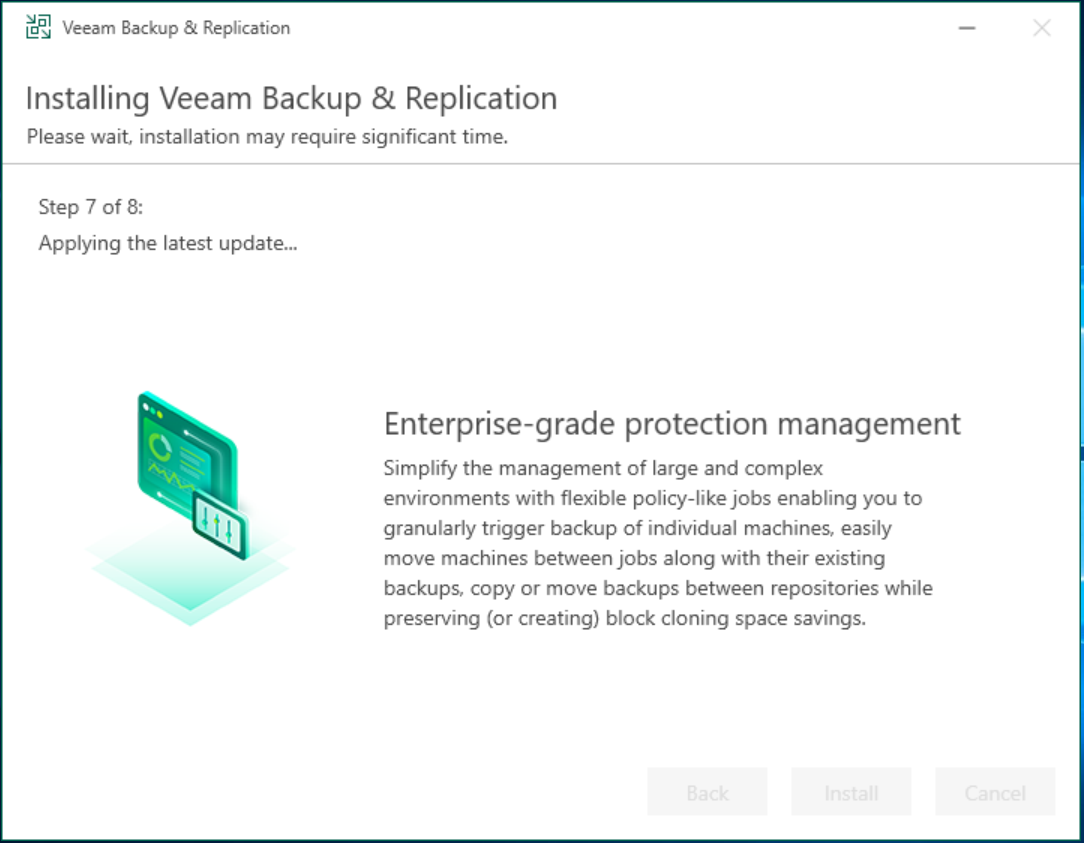This screenshot has height=843, width=1084.
Task: Select the Cancel button
Action: coord(994,792)
